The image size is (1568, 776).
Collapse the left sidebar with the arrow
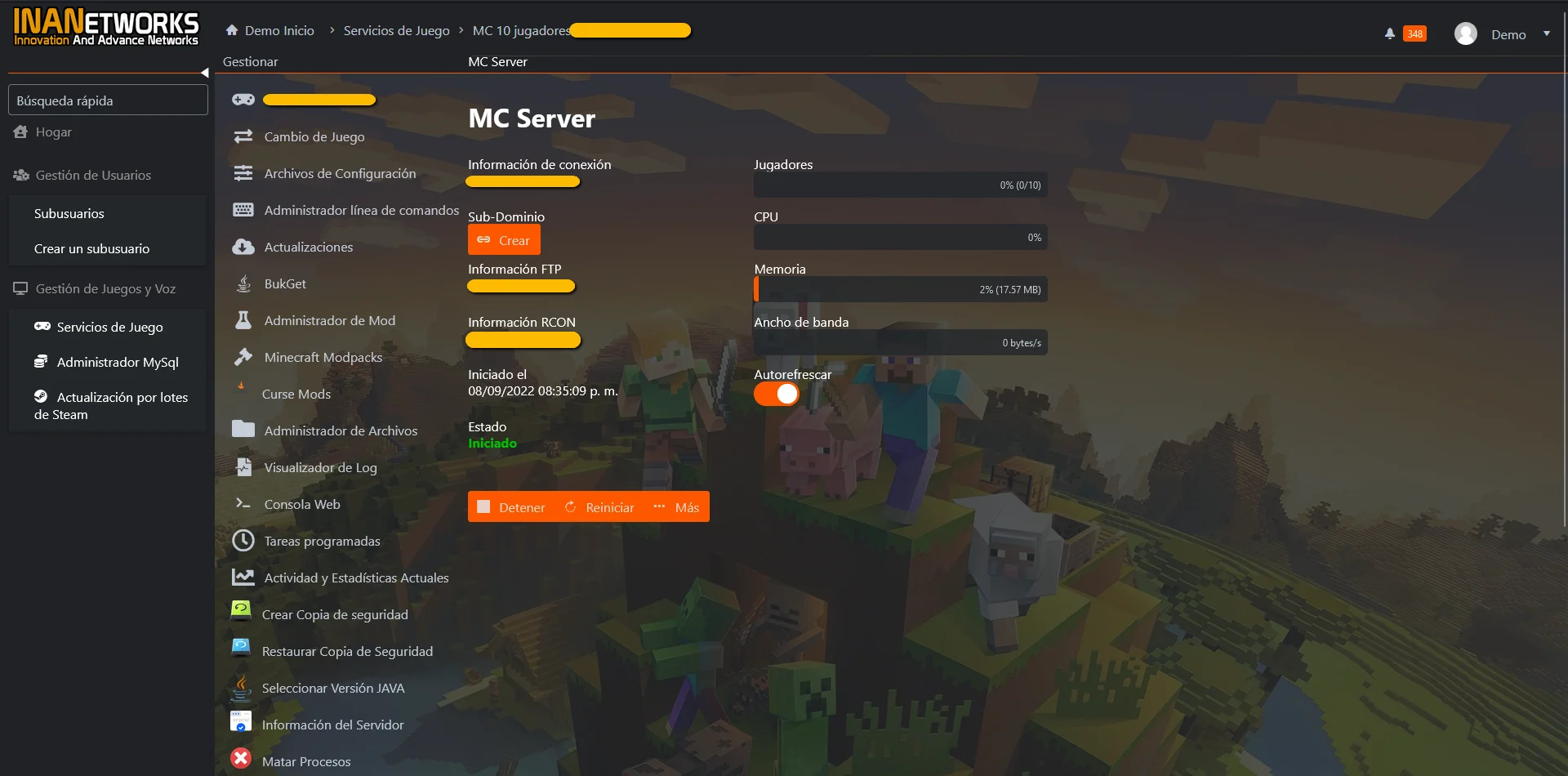[x=205, y=73]
